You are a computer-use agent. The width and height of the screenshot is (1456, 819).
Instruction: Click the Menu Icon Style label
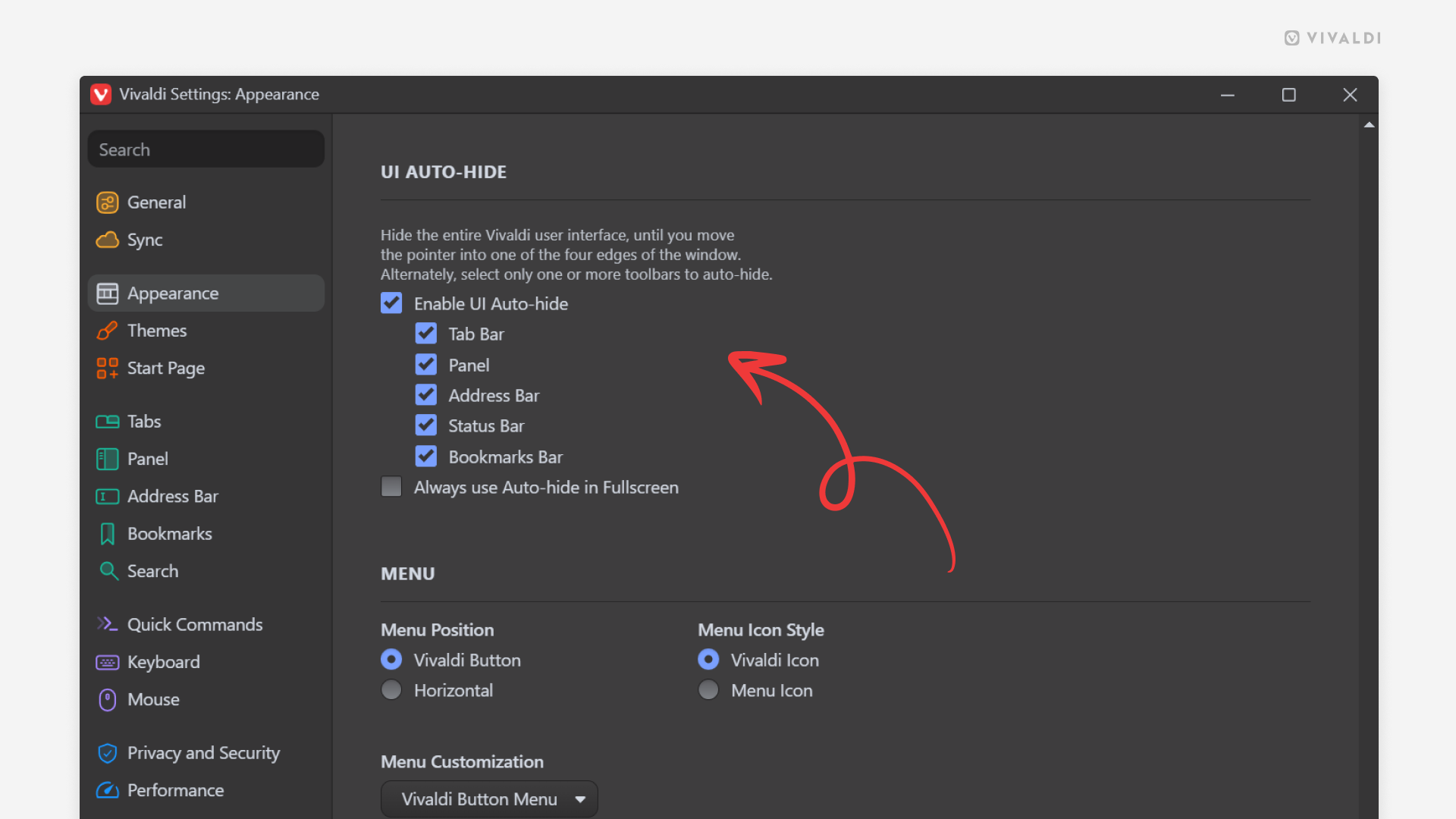[761, 630]
